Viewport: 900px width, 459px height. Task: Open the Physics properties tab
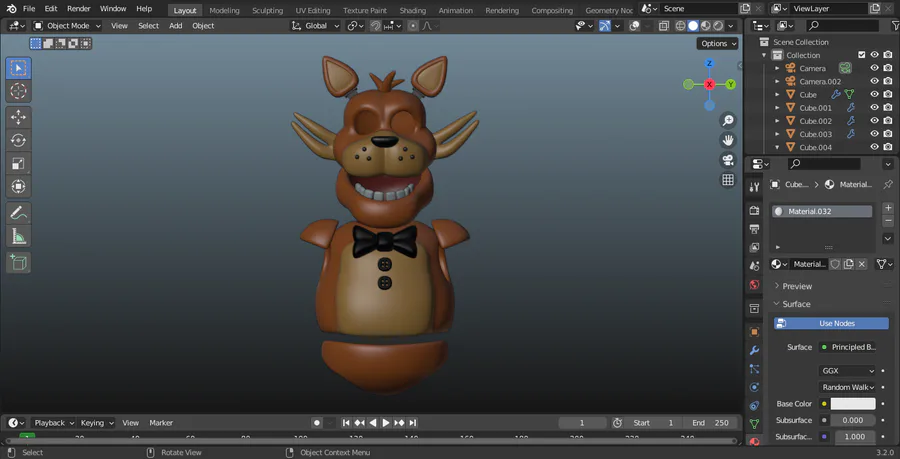[x=754, y=387]
